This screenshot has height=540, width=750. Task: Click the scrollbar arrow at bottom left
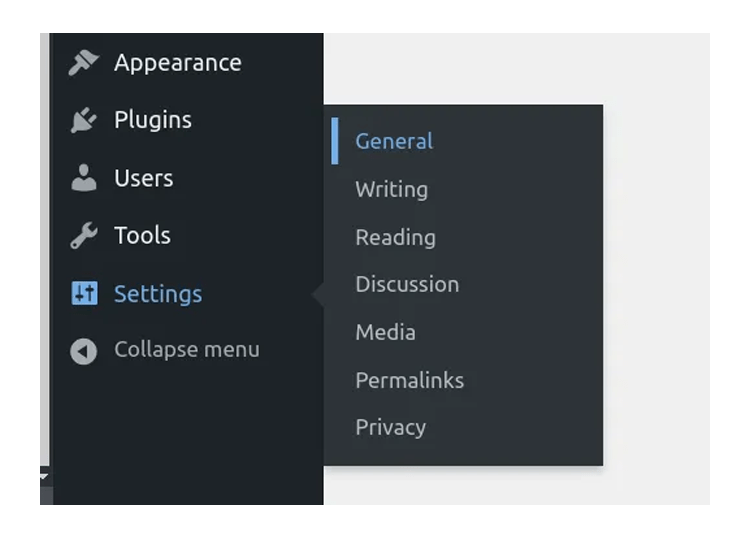(x=44, y=476)
